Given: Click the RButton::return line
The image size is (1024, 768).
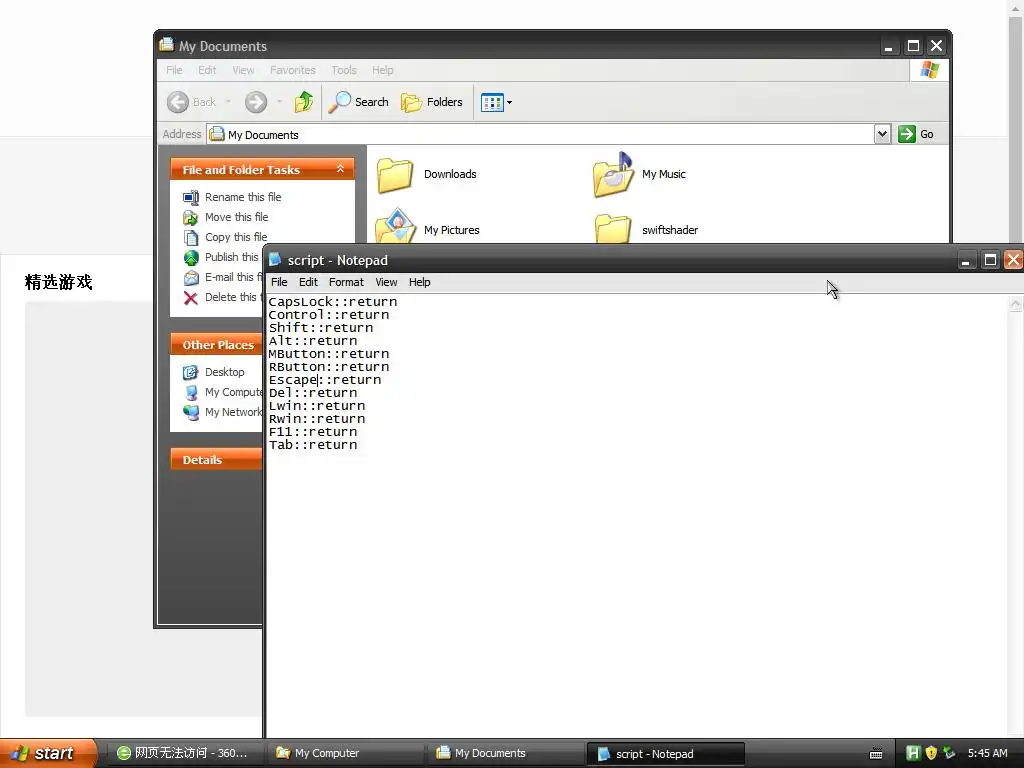Looking at the screenshot, I should coord(328,367).
